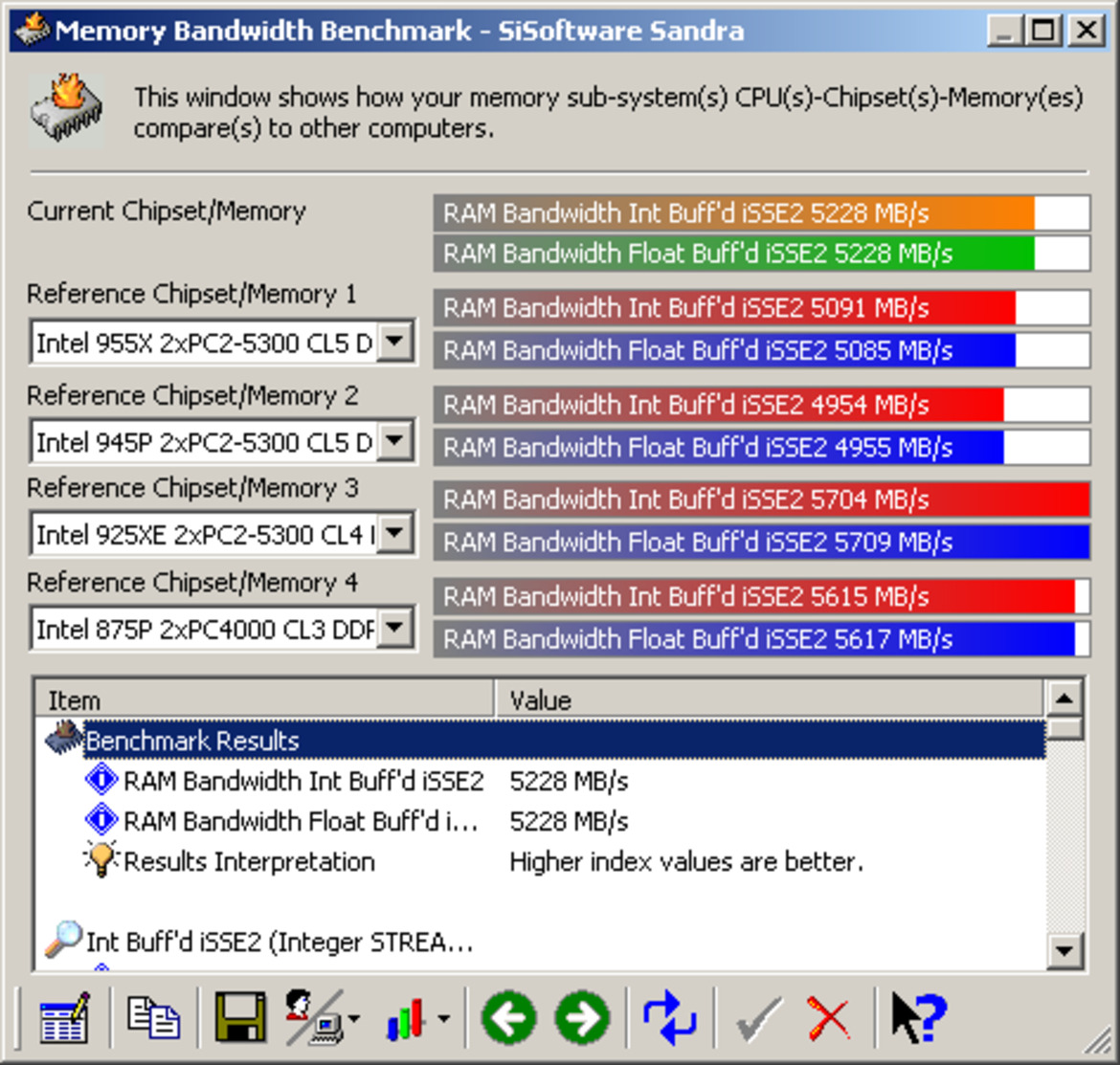Cancel with the red X icon

[829, 1019]
